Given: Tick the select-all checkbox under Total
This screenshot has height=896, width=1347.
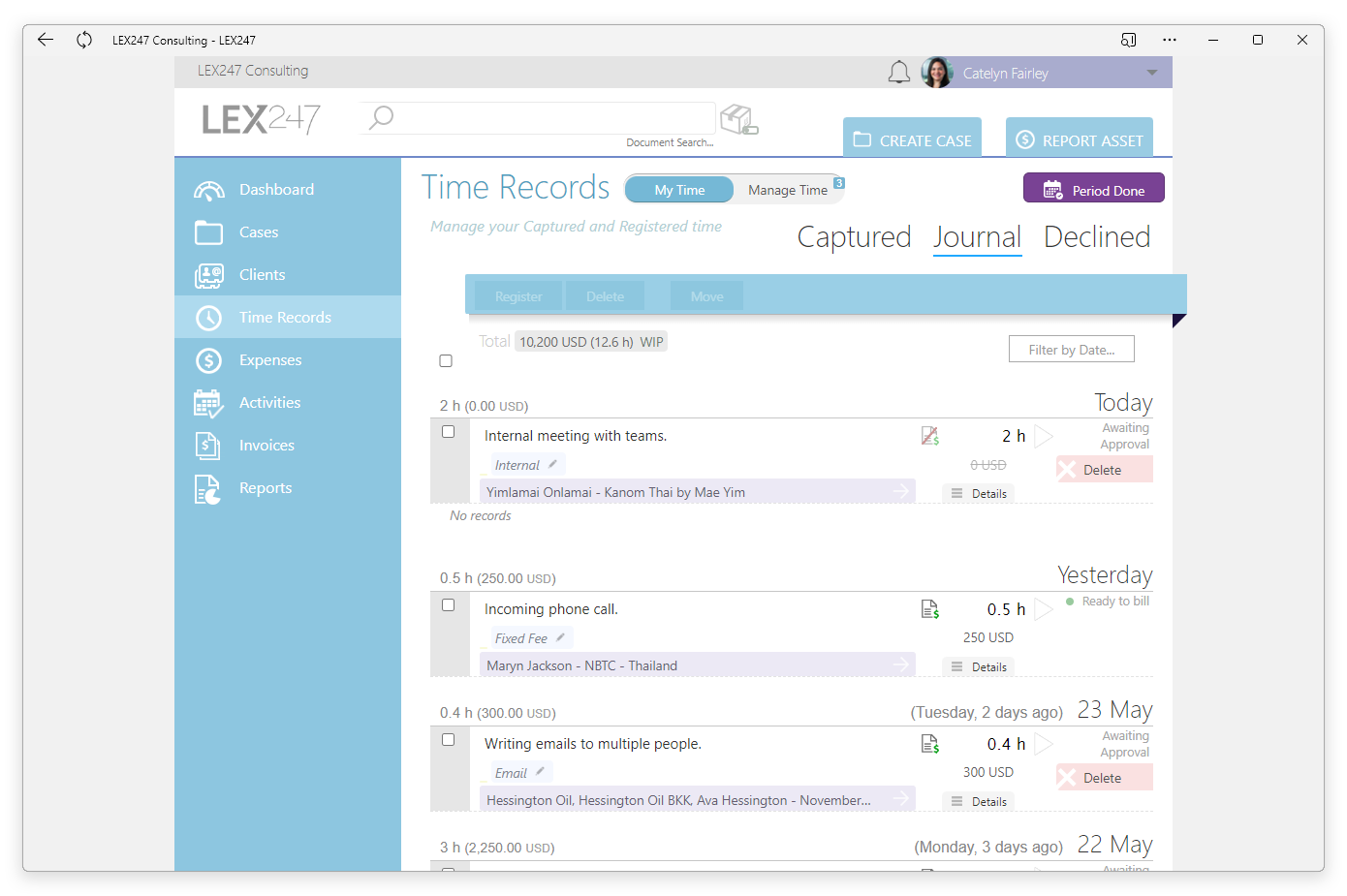Looking at the screenshot, I should tap(446, 360).
